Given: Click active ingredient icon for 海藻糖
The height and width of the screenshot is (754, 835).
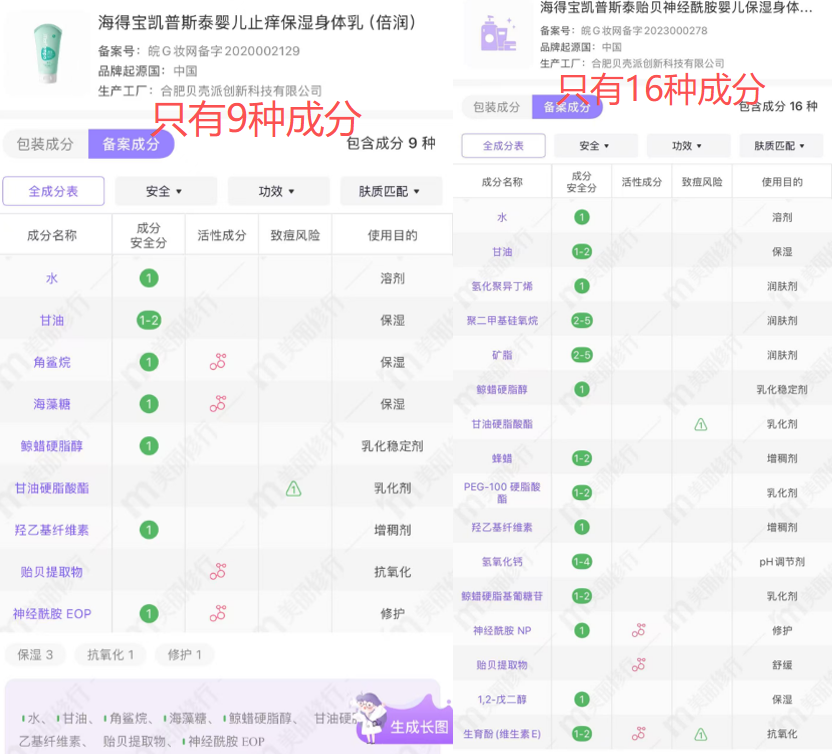Looking at the screenshot, I should coord(218,404).
